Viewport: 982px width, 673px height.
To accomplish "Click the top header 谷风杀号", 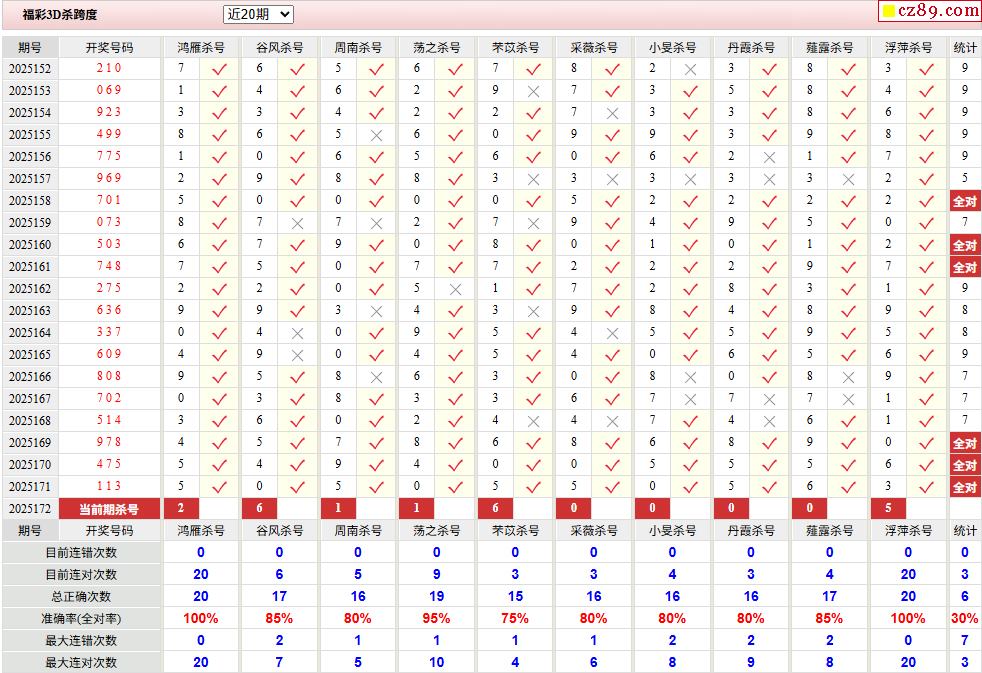I will tap(279, 48).
